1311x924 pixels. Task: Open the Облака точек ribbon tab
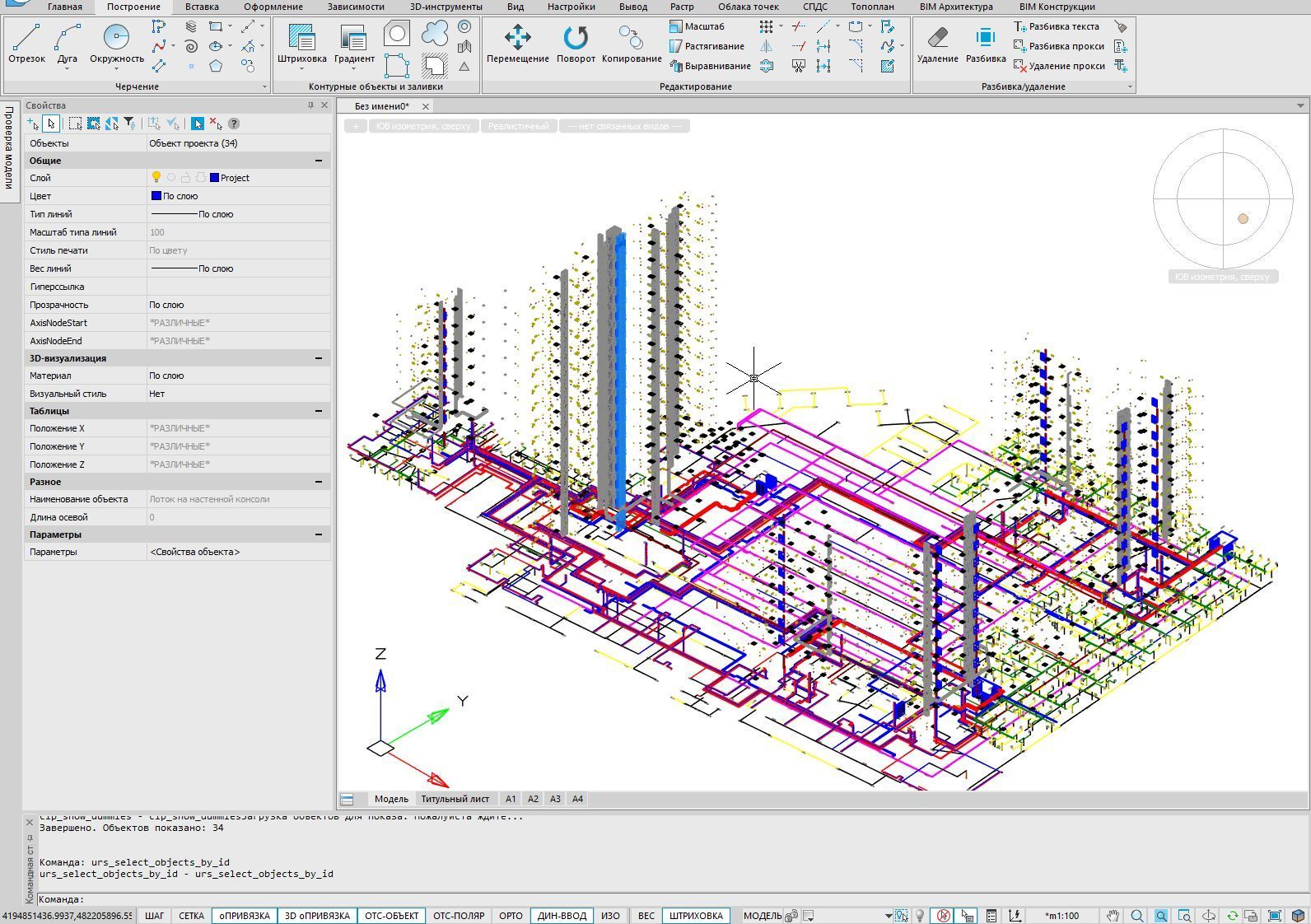coord(749,7)
